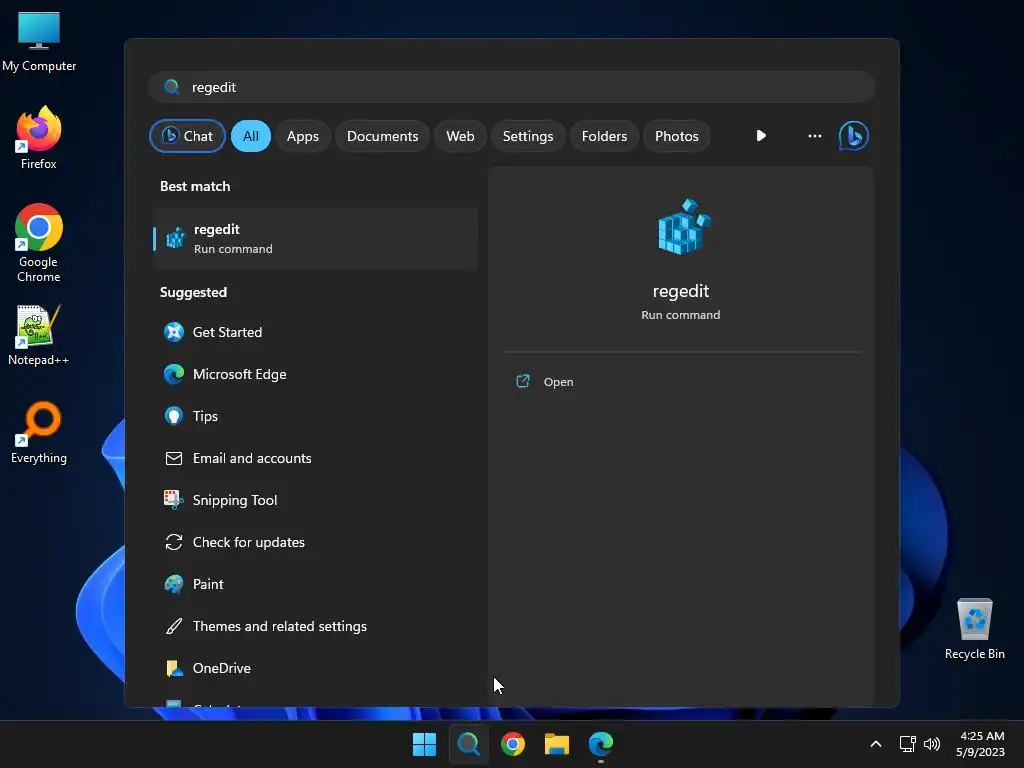Select the Notepad++ desktop shortcut
Screen dimensions: 1024x768
coord(38,335)
